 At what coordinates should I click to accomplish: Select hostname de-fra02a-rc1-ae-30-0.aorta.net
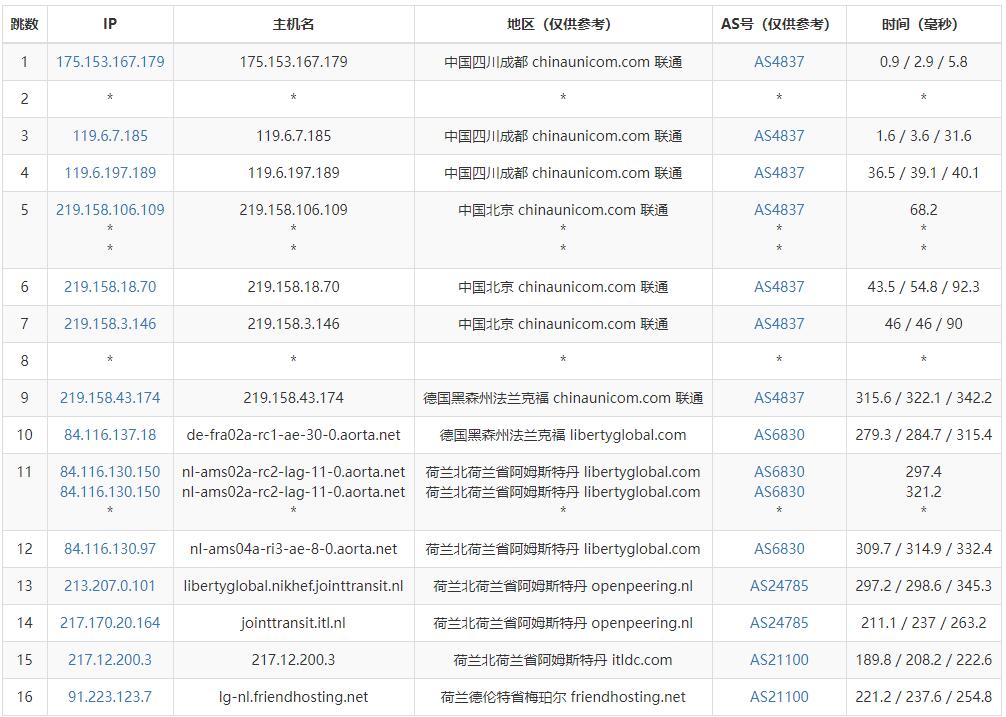[293, 435]
